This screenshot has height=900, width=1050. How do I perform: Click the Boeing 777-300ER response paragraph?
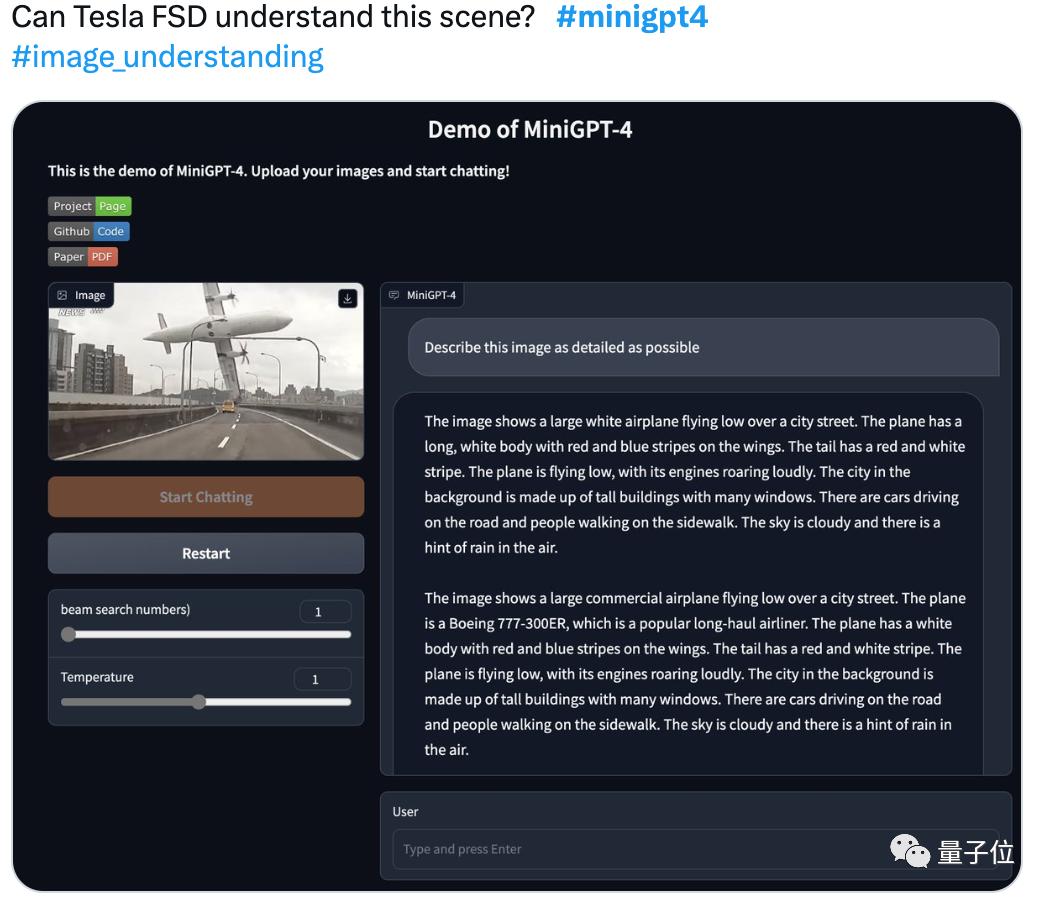point(694,674)
